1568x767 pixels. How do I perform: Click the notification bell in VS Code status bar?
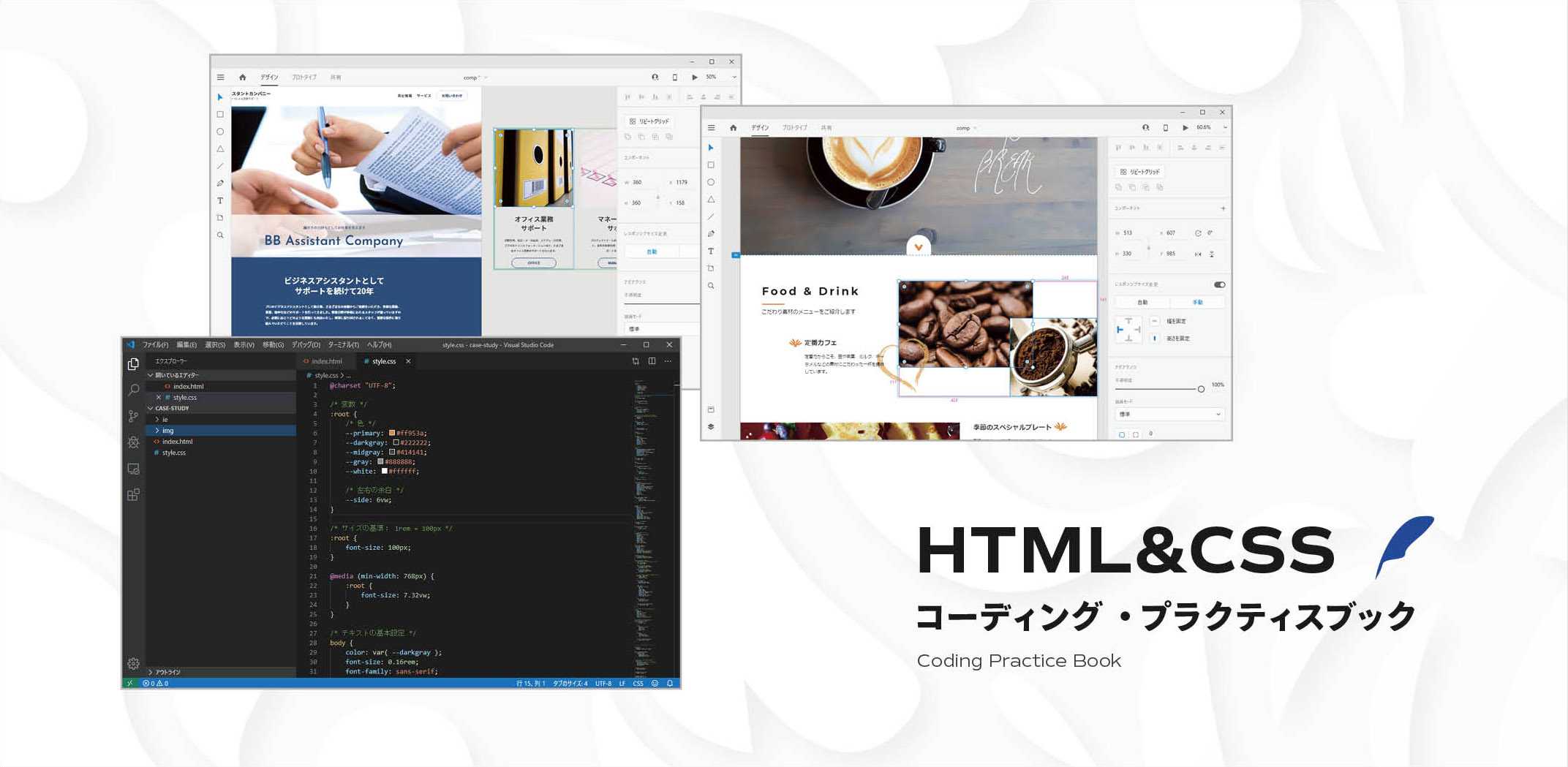tap(669, 684)
